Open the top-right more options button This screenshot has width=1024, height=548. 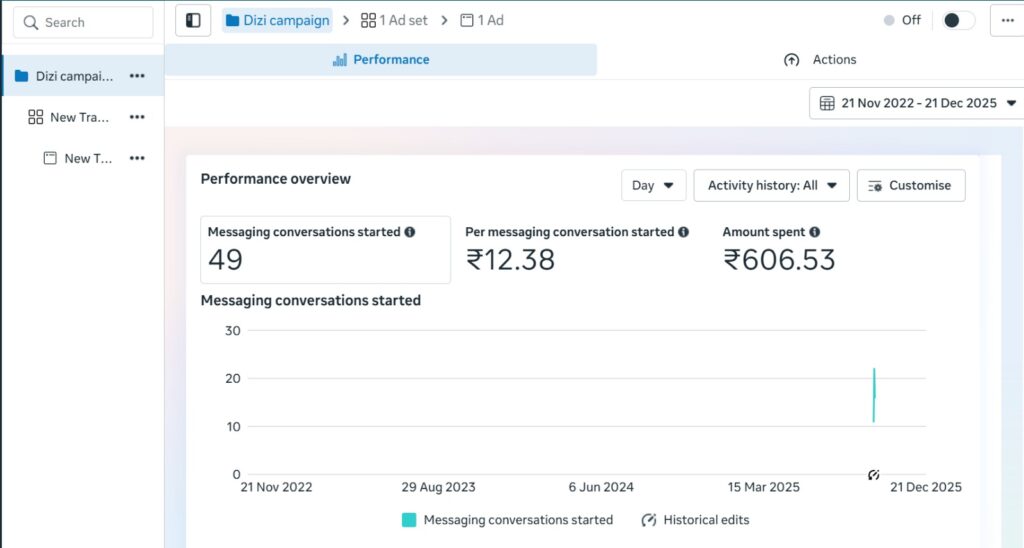[1005, 20]
